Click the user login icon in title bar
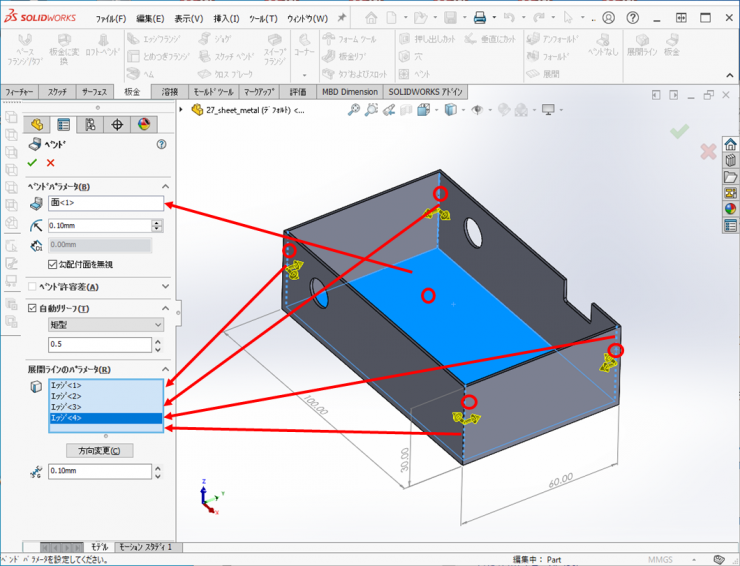The image size is (740, 566). tap(608, 18)
